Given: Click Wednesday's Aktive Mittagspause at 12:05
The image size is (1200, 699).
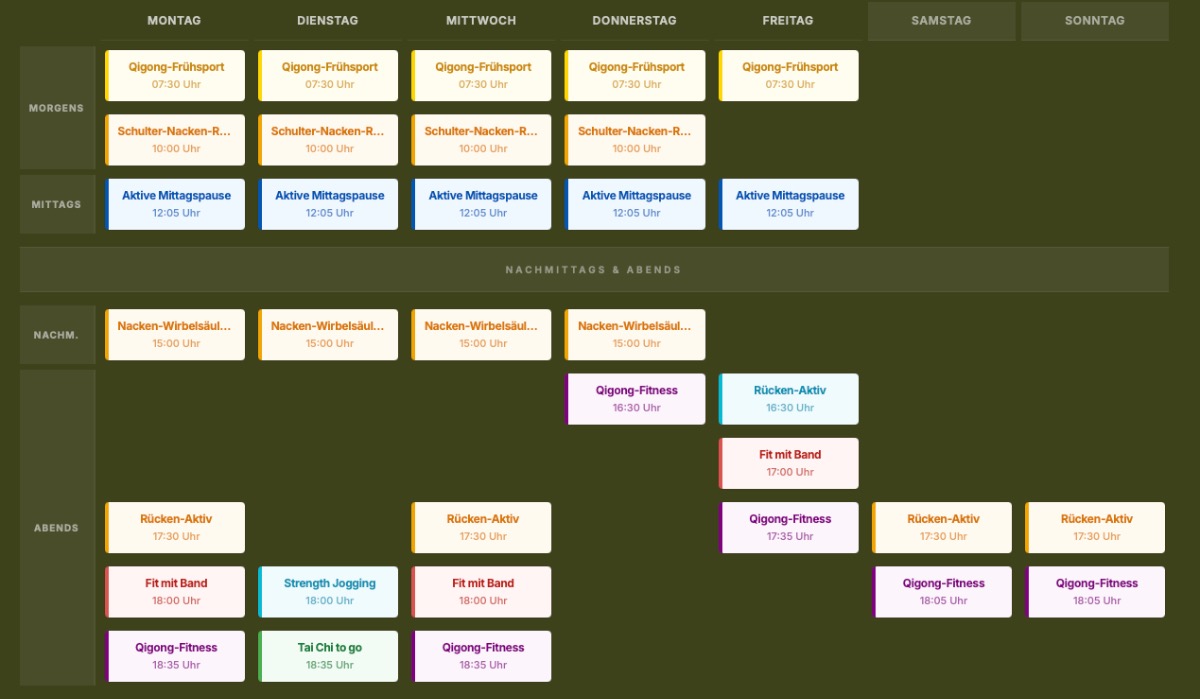Looking at the screenshot, I should point(482,204).
